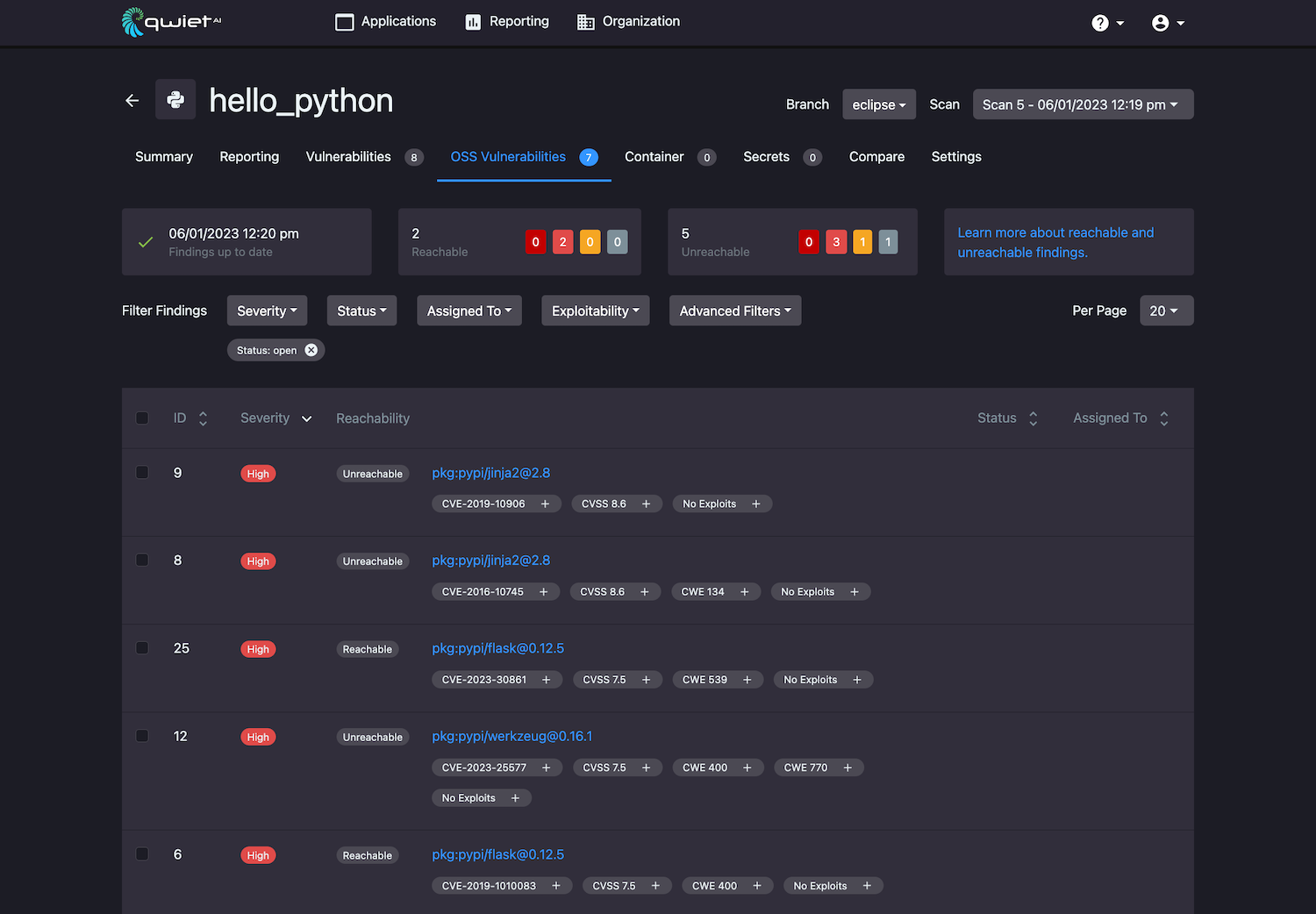Check the box for finding ID 12
1316x914 pixels.
tap(142, 735)
